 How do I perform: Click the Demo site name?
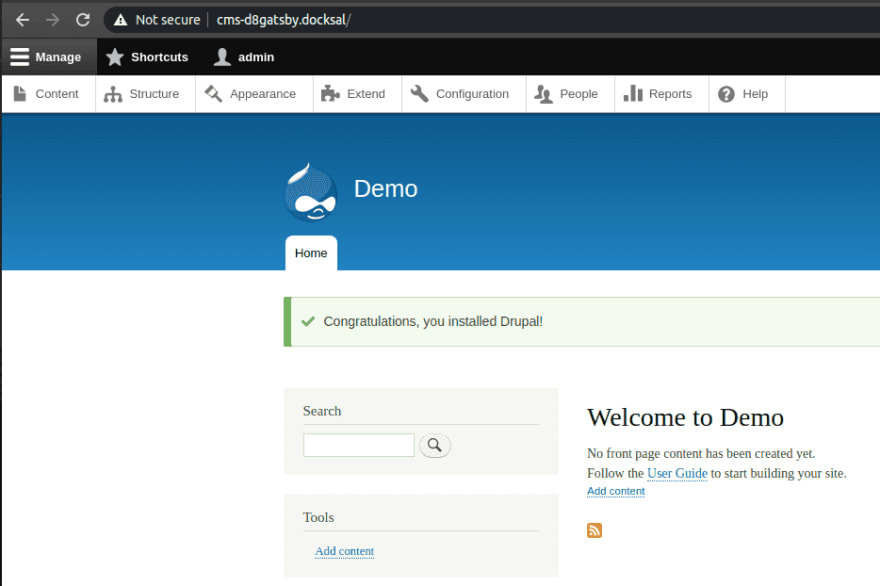tap(386, 189)
